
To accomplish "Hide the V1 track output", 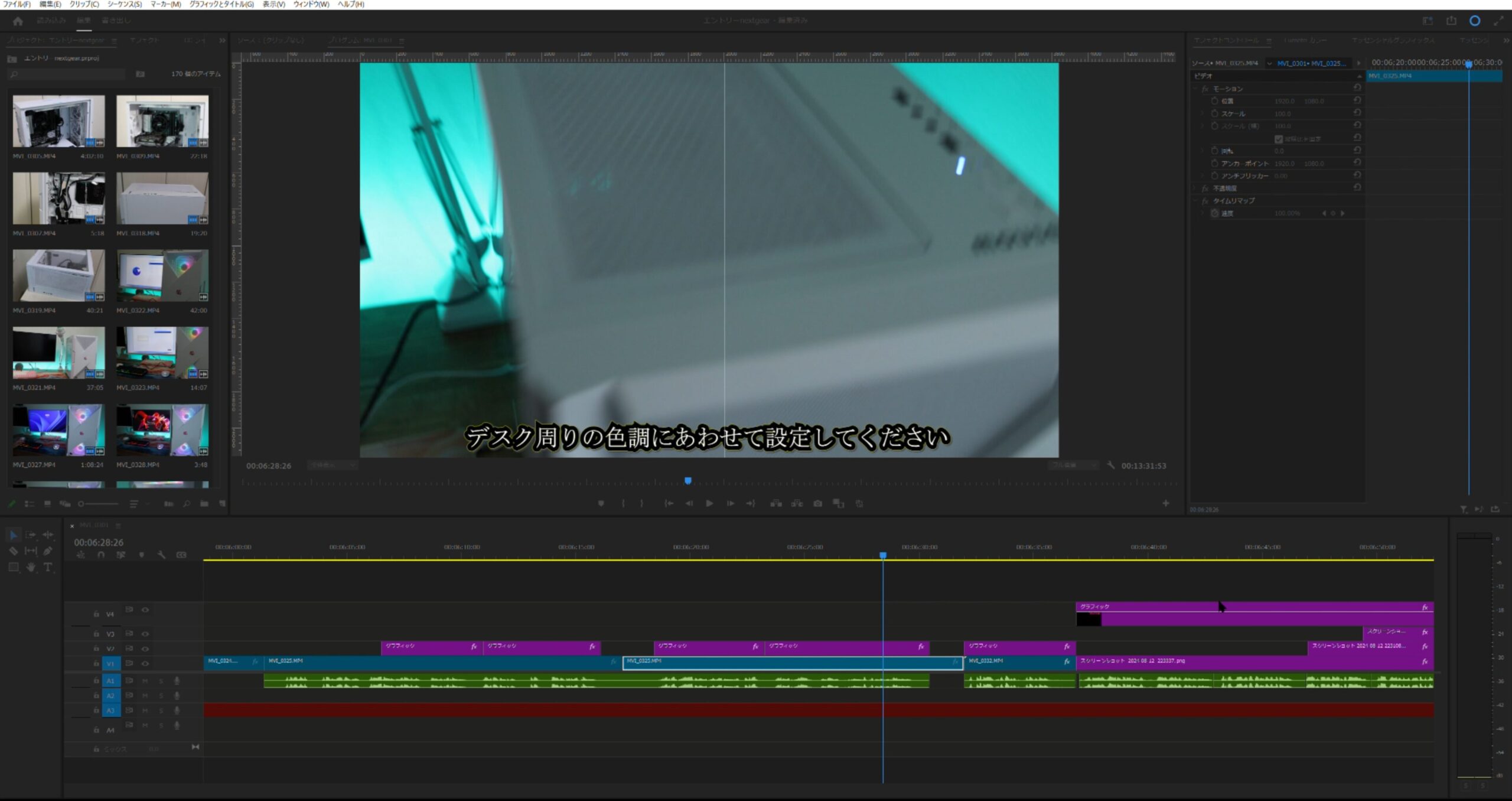I will coord(145,663).
